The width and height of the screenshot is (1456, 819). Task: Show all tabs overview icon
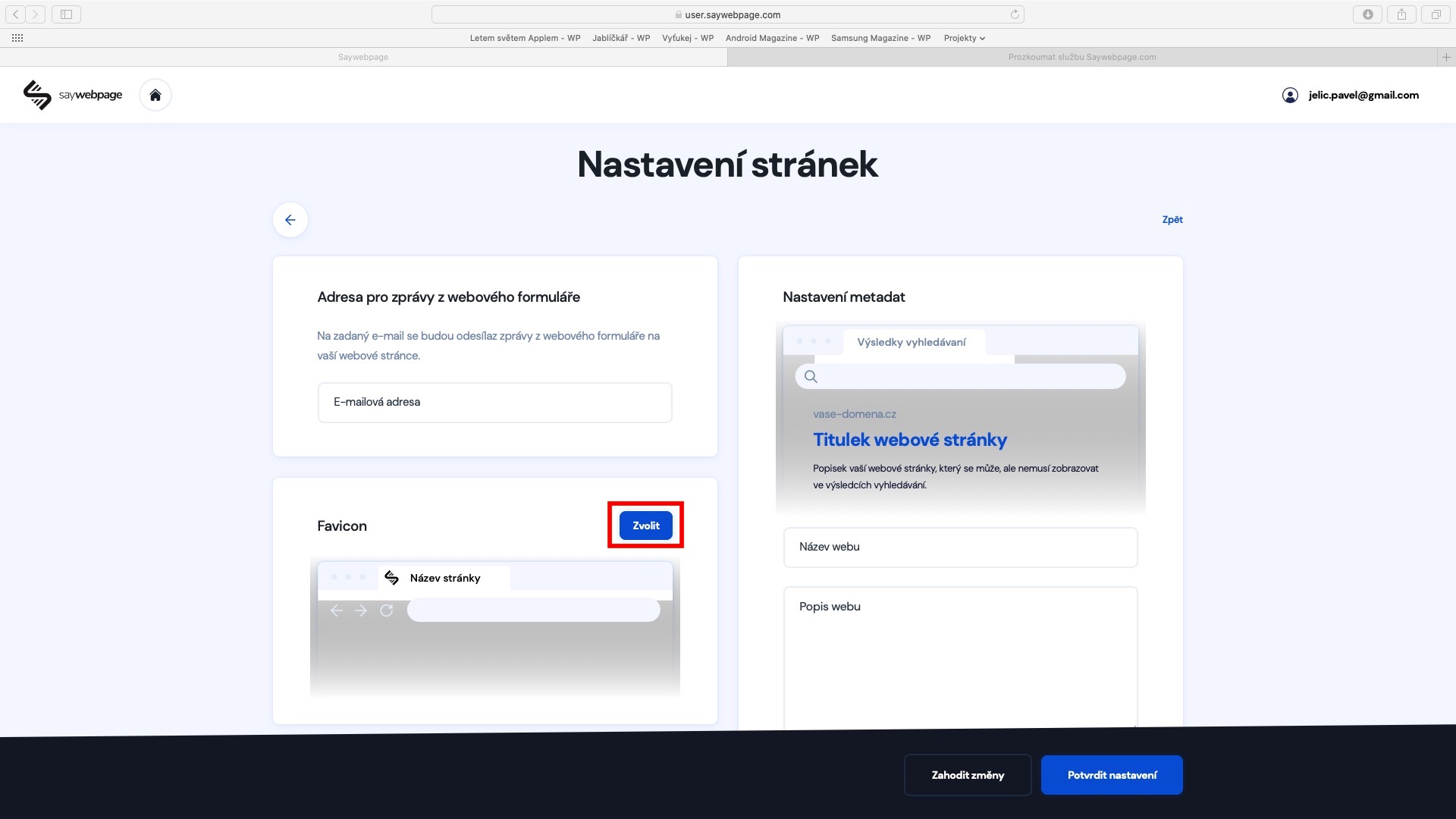coord(1436,14)
